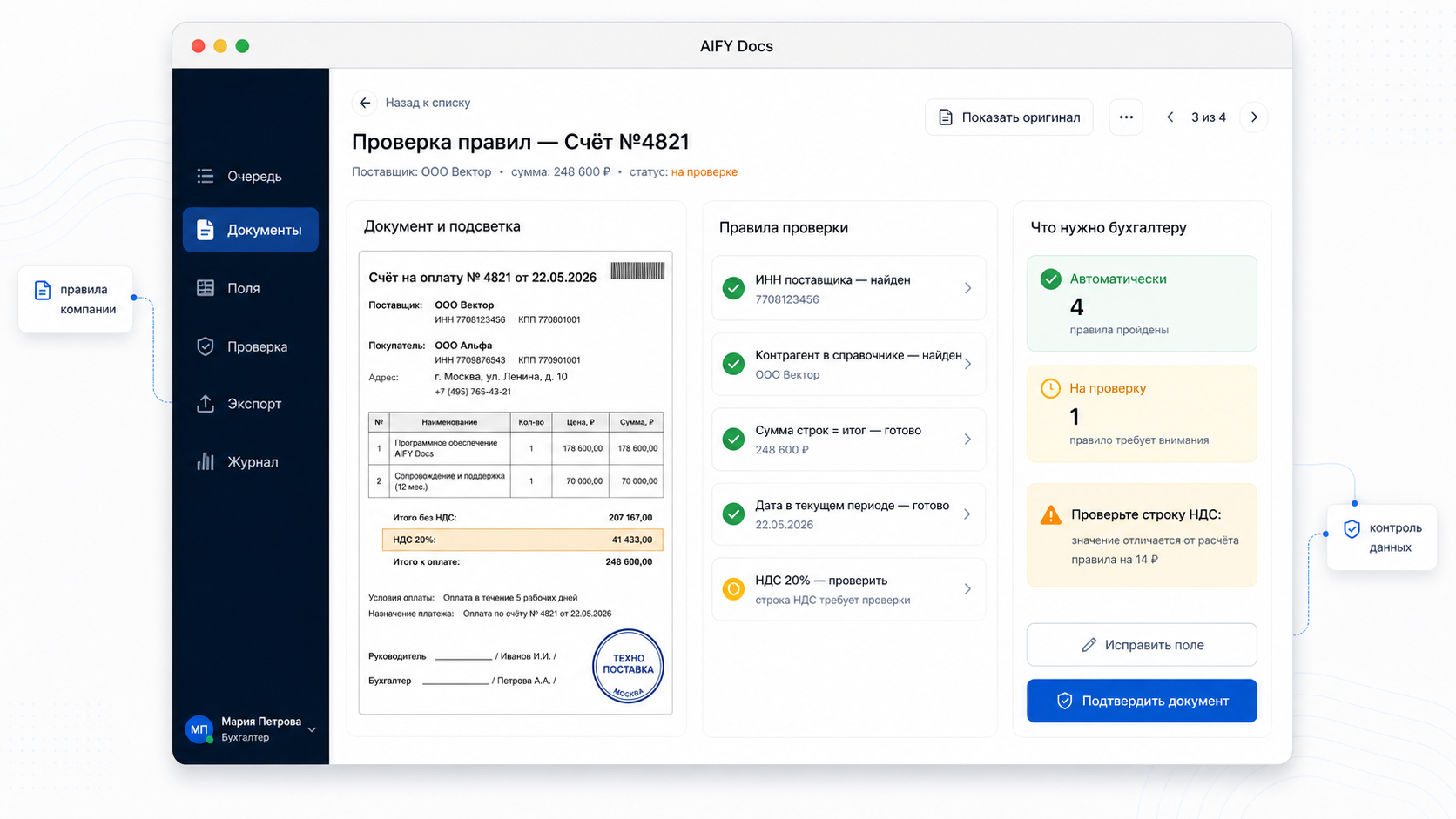Click the Поля table icon in sidebar
Viewport: 1456px width, 819px height.
pos(206,288)
